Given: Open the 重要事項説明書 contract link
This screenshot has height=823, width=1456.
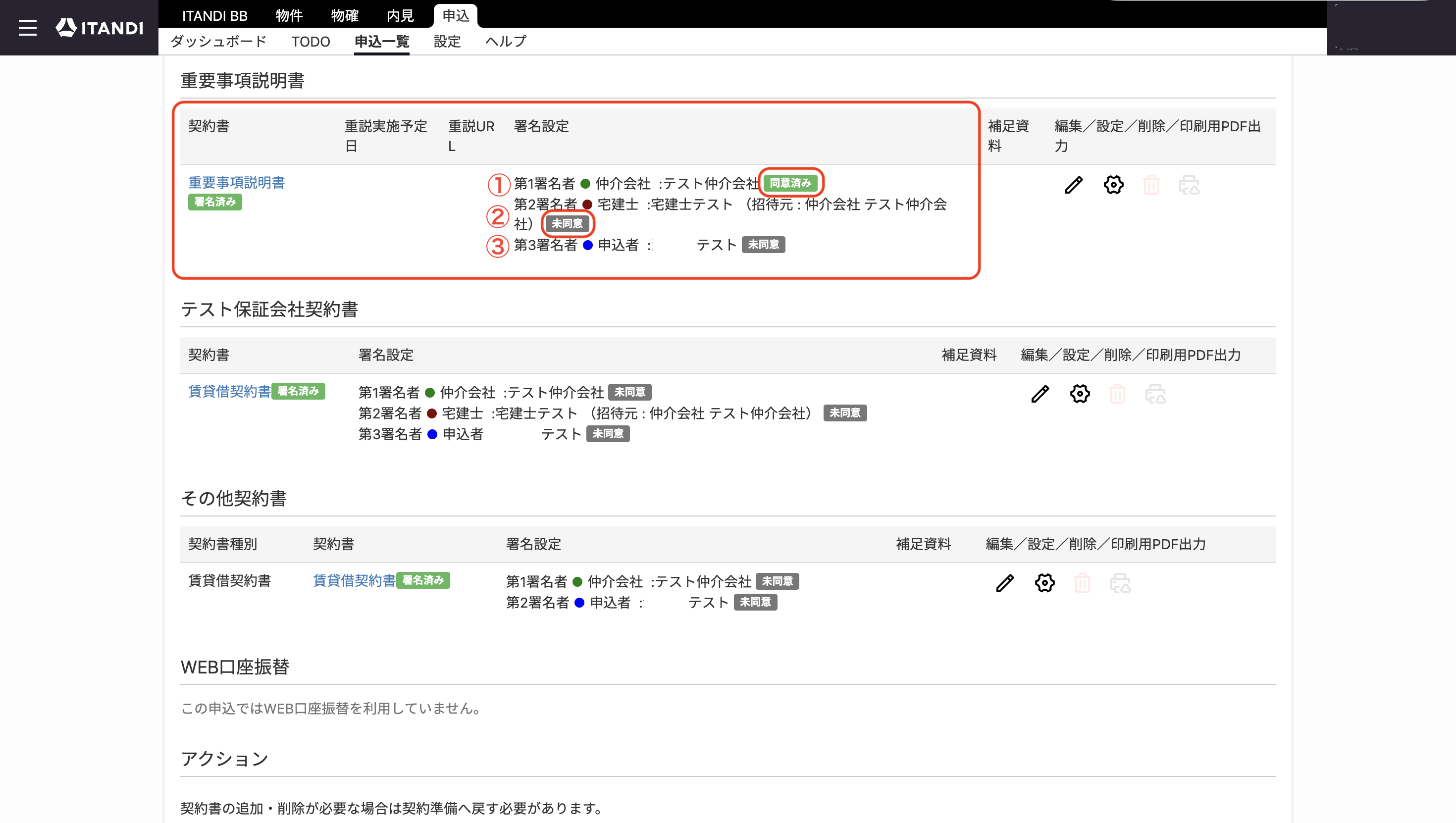Looking at the screenshot, I should click(236, 183).
